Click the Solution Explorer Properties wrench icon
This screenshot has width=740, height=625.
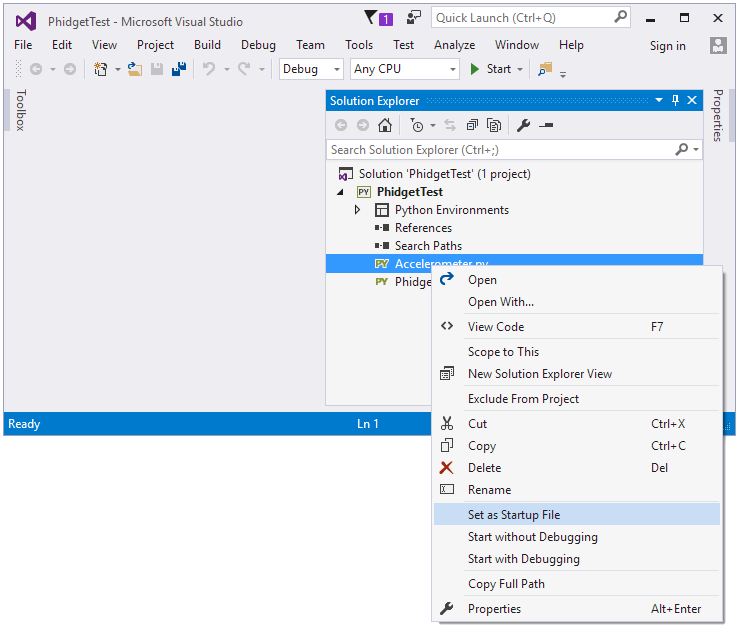coord(523,126)
